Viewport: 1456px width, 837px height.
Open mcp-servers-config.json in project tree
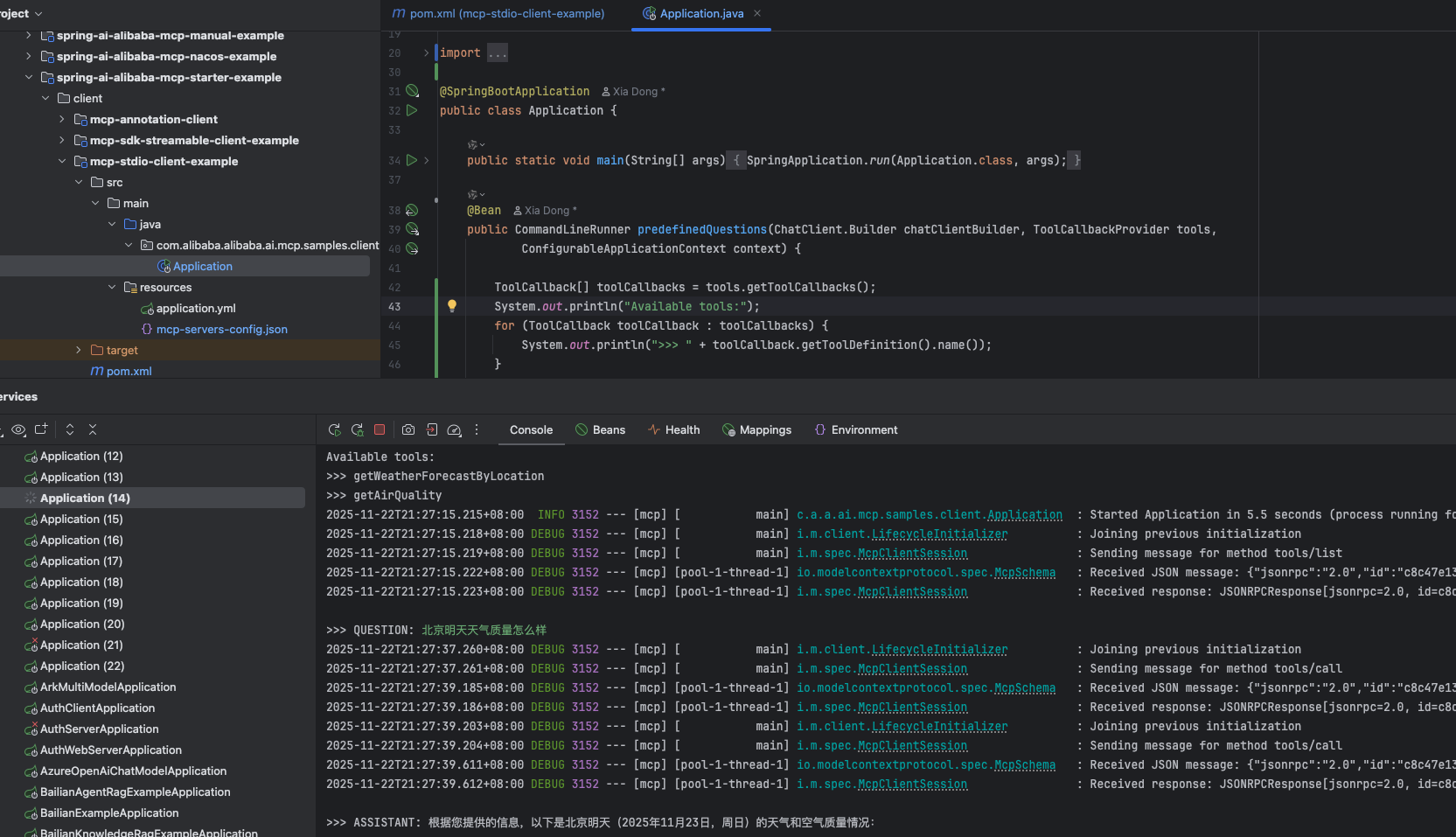tap(221, 329)
